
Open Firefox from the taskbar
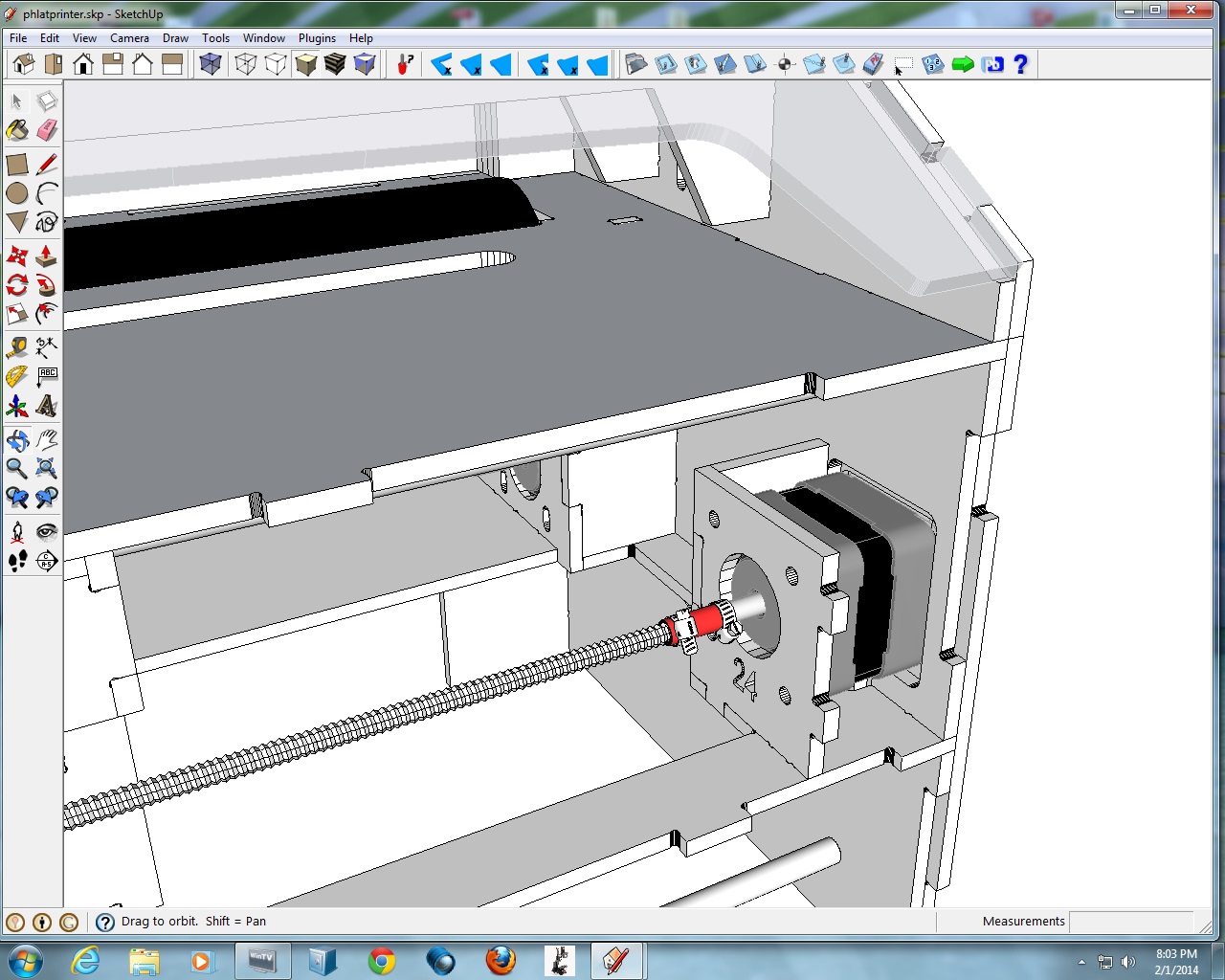[x=500, y=960]
